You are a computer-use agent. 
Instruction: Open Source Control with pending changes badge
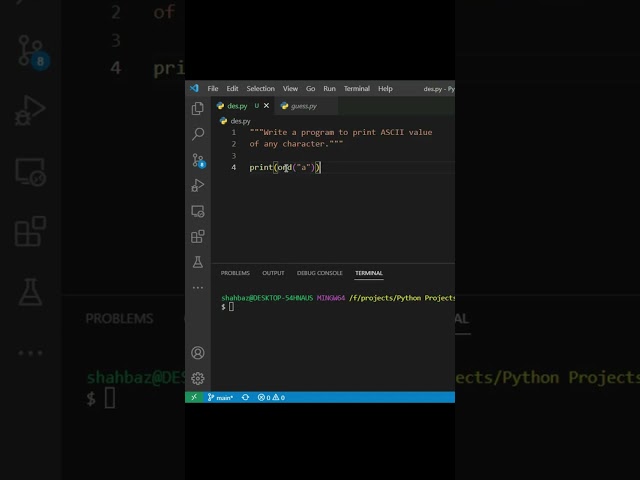point(198,160)
